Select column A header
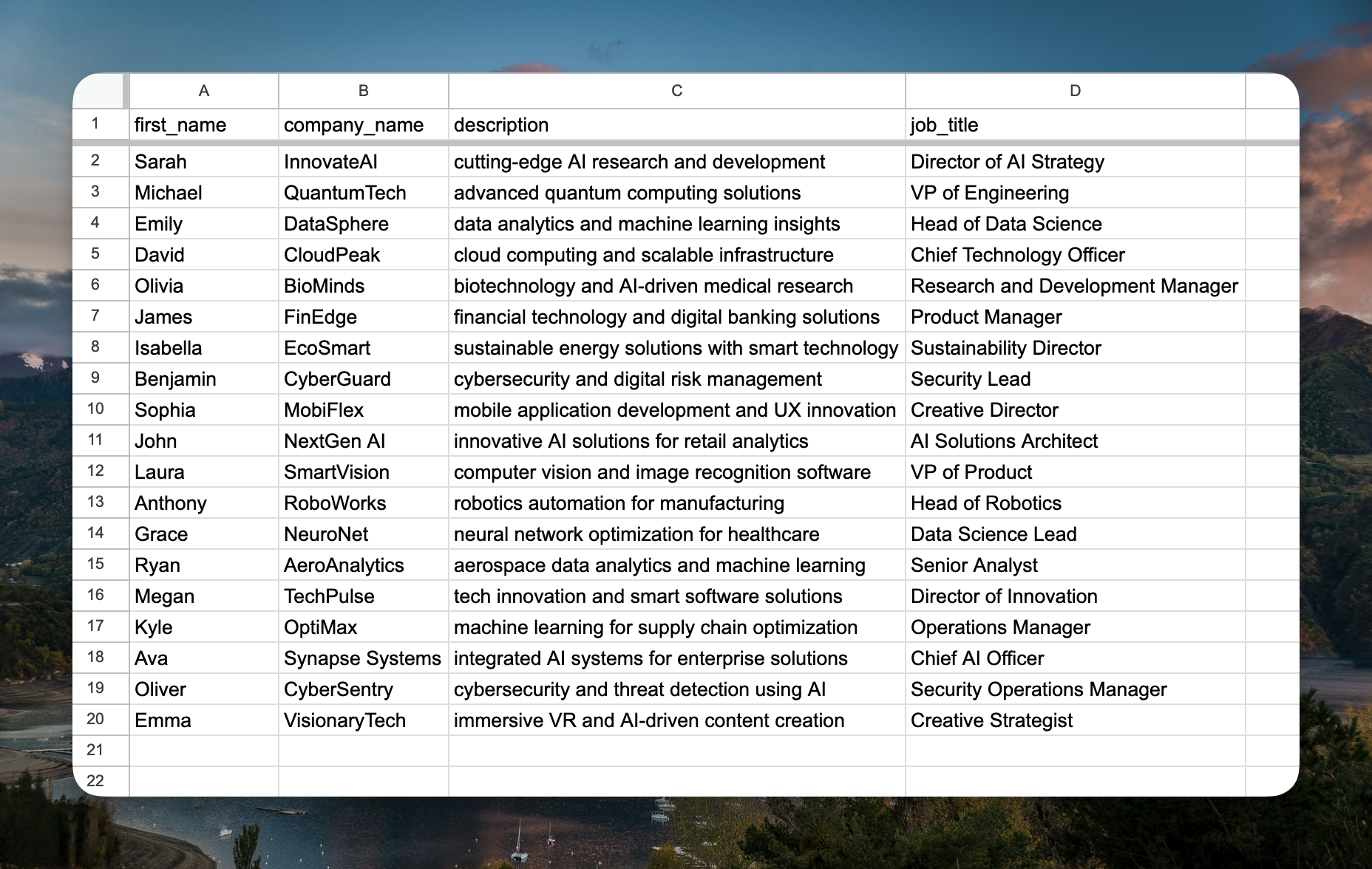The image size is (1372, 869). point(204,91)
